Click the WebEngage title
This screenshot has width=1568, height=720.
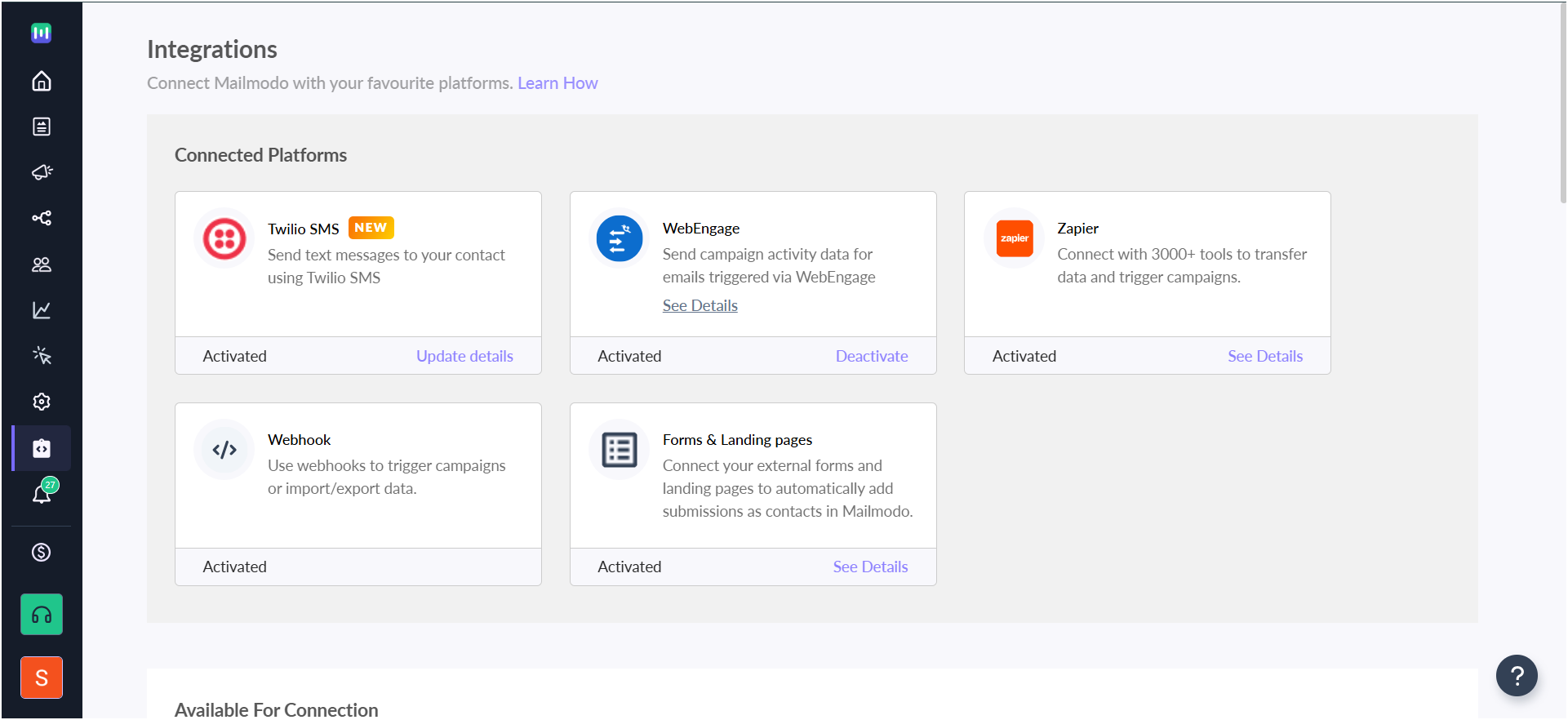(701, 229)
